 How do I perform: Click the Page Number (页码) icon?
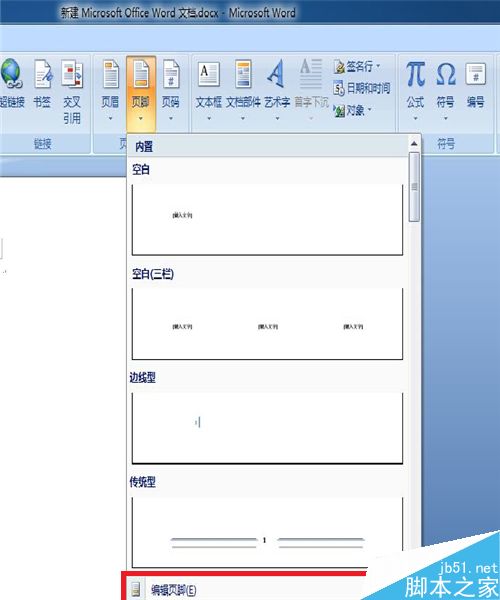coord(171,74)
